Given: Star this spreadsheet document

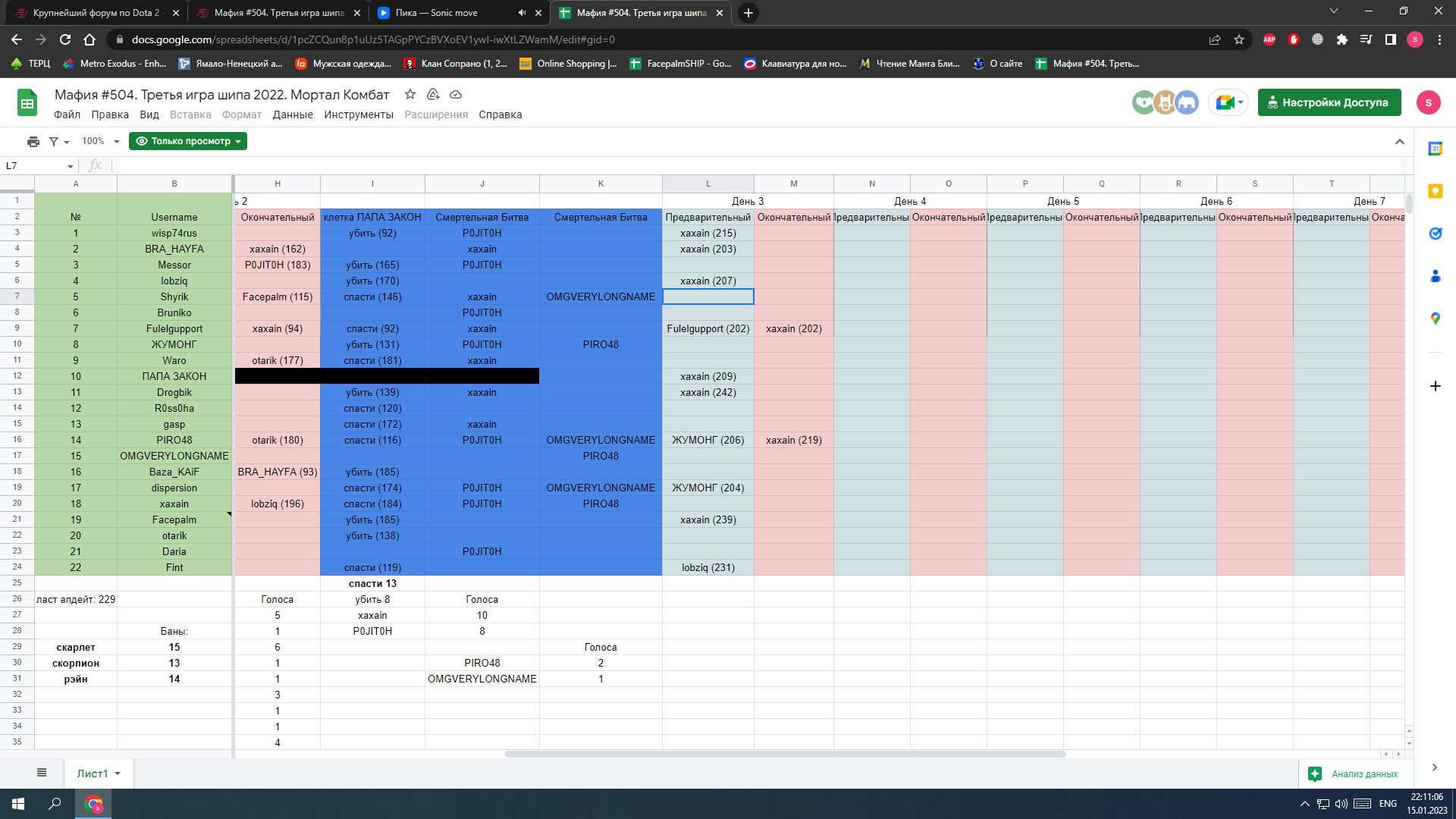Looking at the screenshot, I should (410, 94).
